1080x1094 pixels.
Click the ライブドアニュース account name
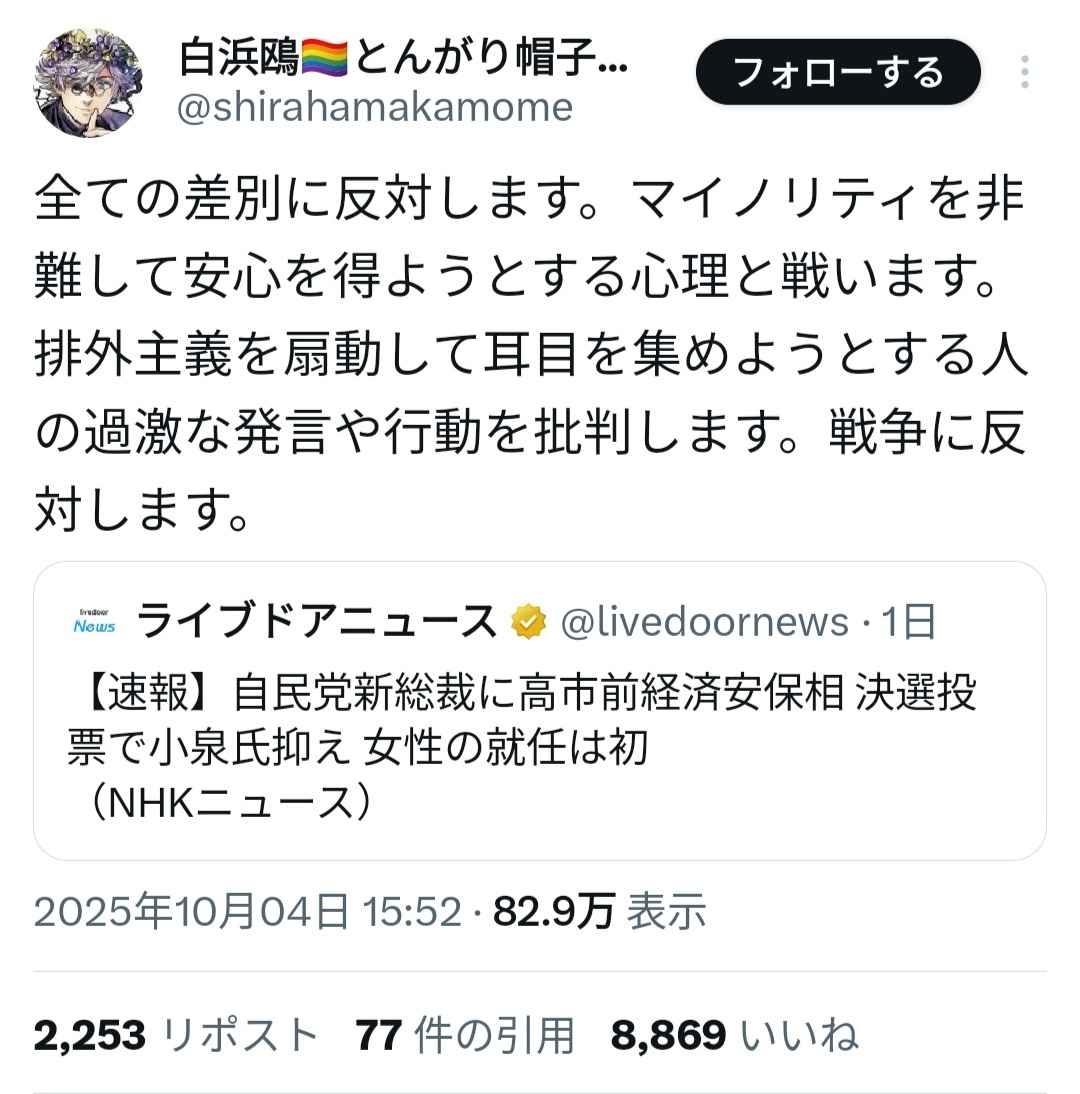316,621
